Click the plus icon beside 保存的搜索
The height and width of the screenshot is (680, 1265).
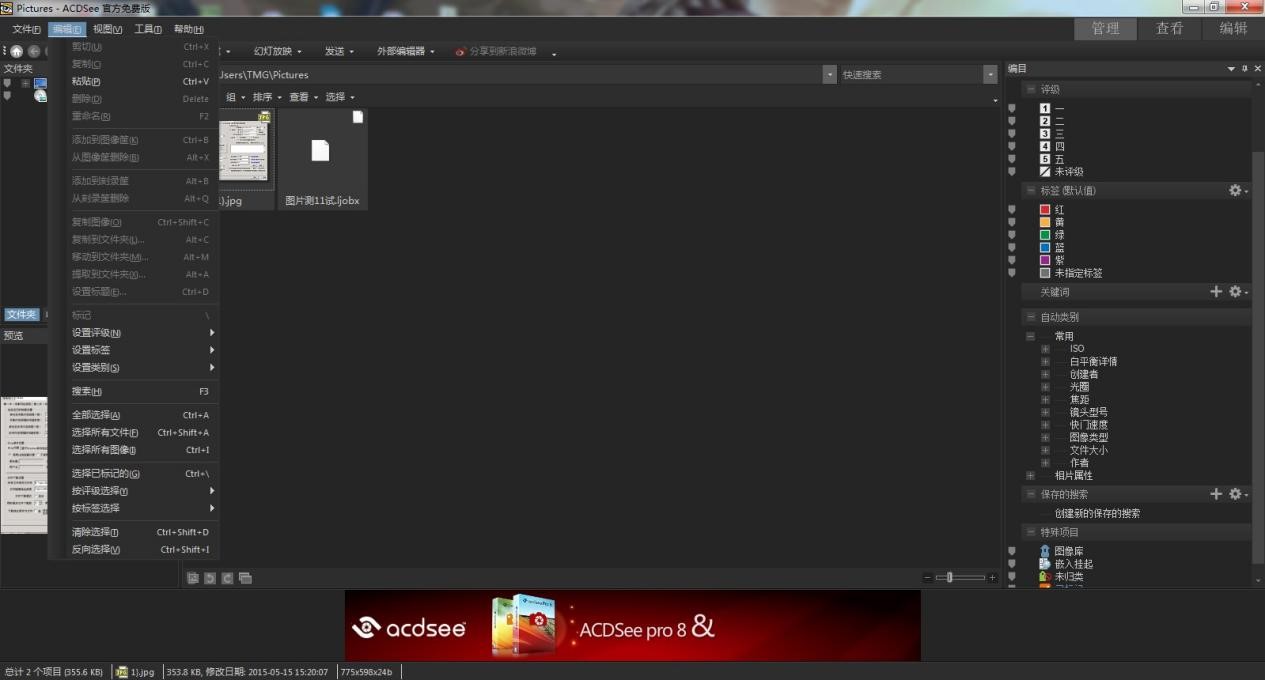tap(1216, 493)
